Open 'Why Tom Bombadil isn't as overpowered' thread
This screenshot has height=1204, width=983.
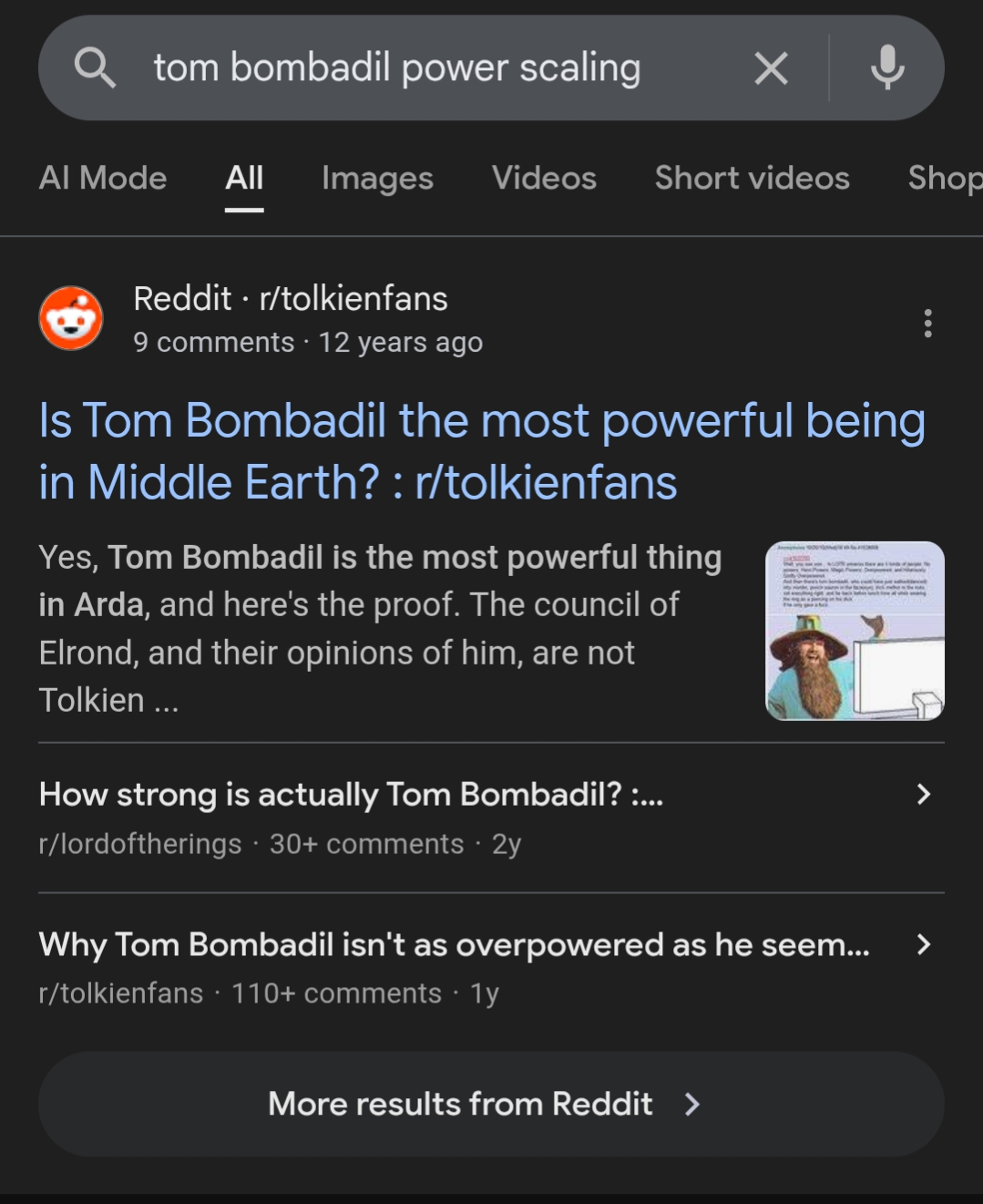(454, 945)
